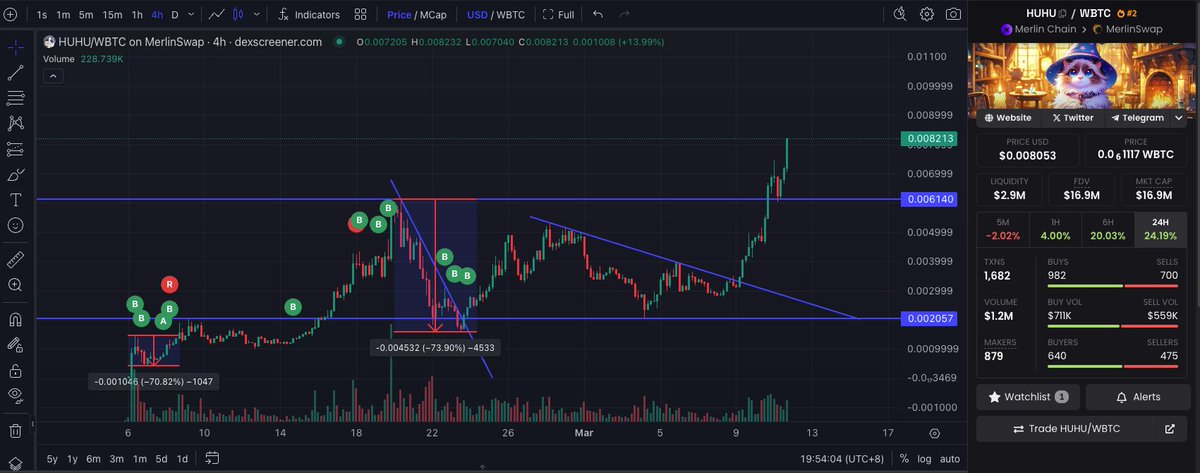1200x473 pixels.
Task: Toggle lock all drawings padlock
Action: pos(15,371)
